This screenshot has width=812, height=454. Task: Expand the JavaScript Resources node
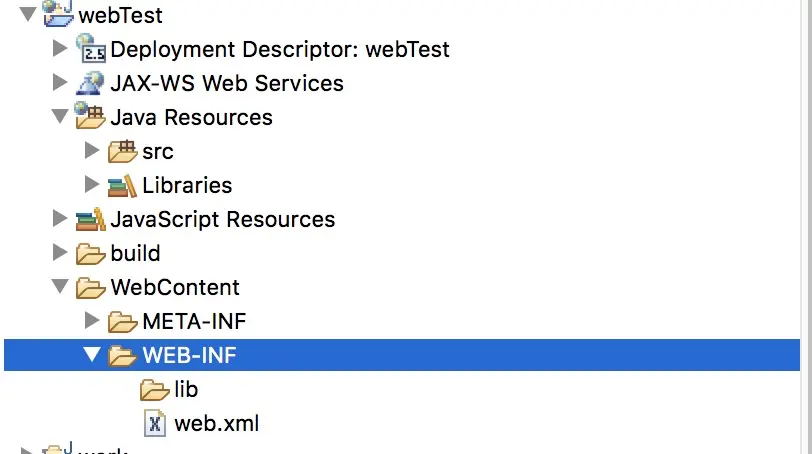click(60, 219)
